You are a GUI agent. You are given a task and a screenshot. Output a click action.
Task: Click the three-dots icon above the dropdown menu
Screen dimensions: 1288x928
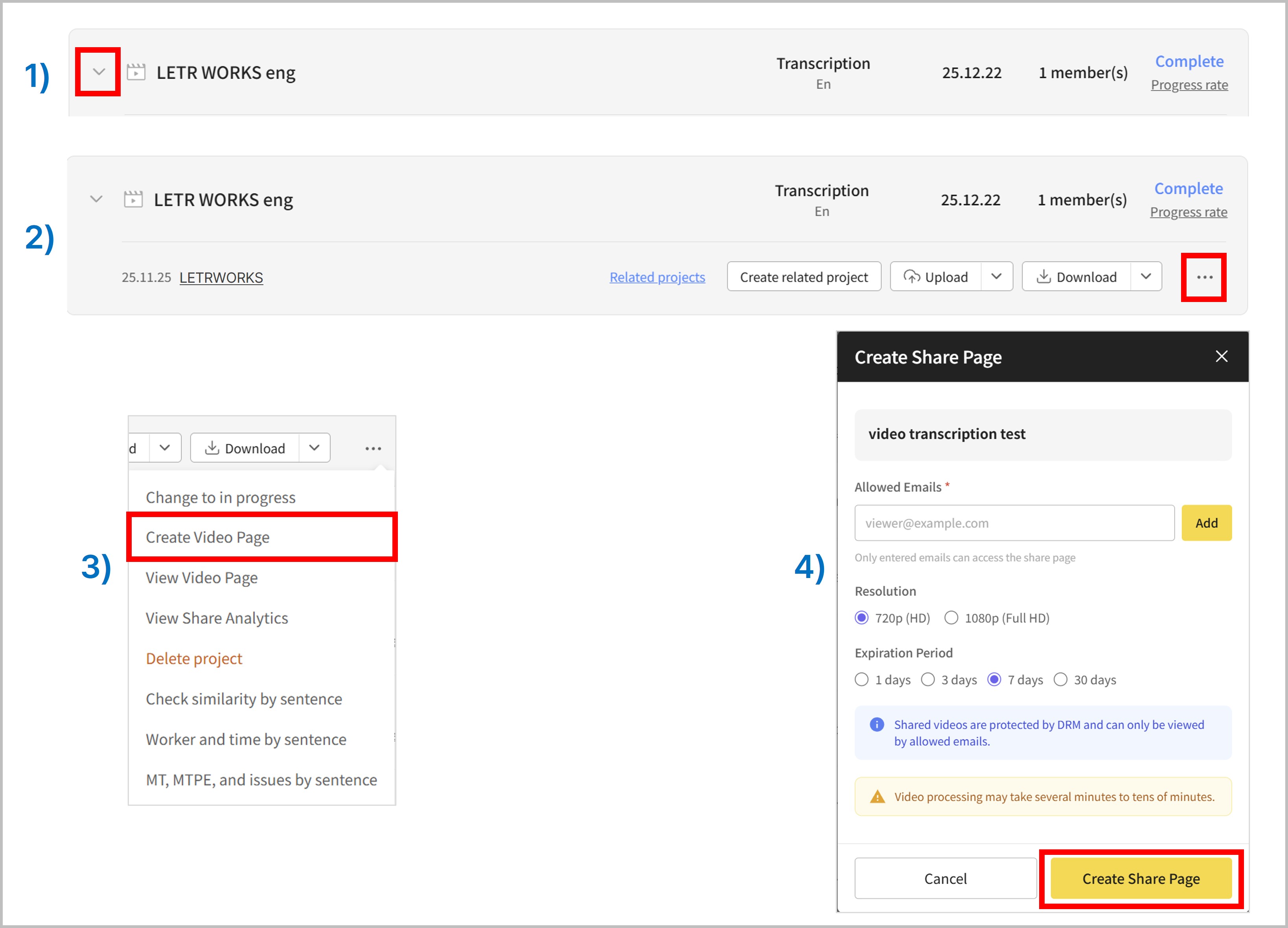[373, 448]
